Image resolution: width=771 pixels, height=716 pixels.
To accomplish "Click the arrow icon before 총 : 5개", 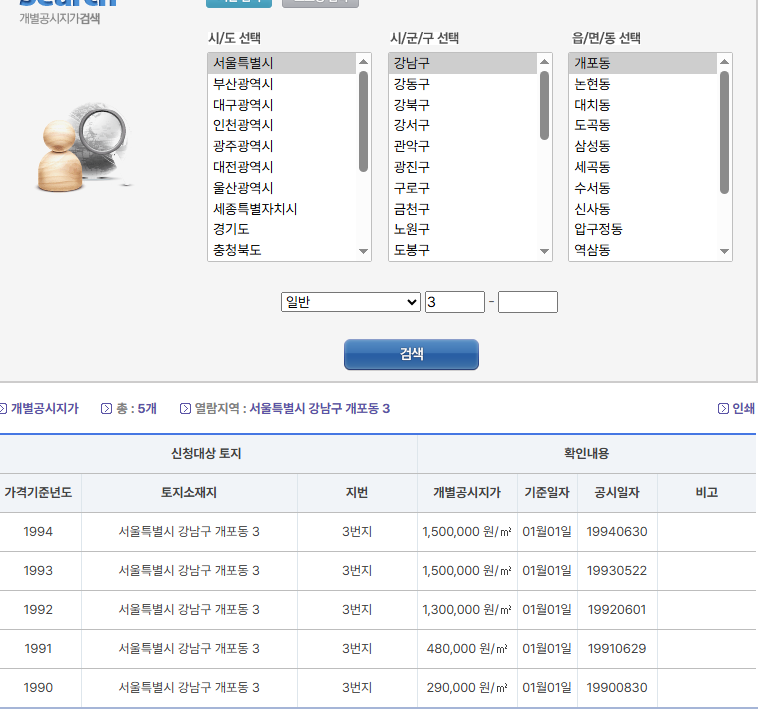I will coord(106,408).
